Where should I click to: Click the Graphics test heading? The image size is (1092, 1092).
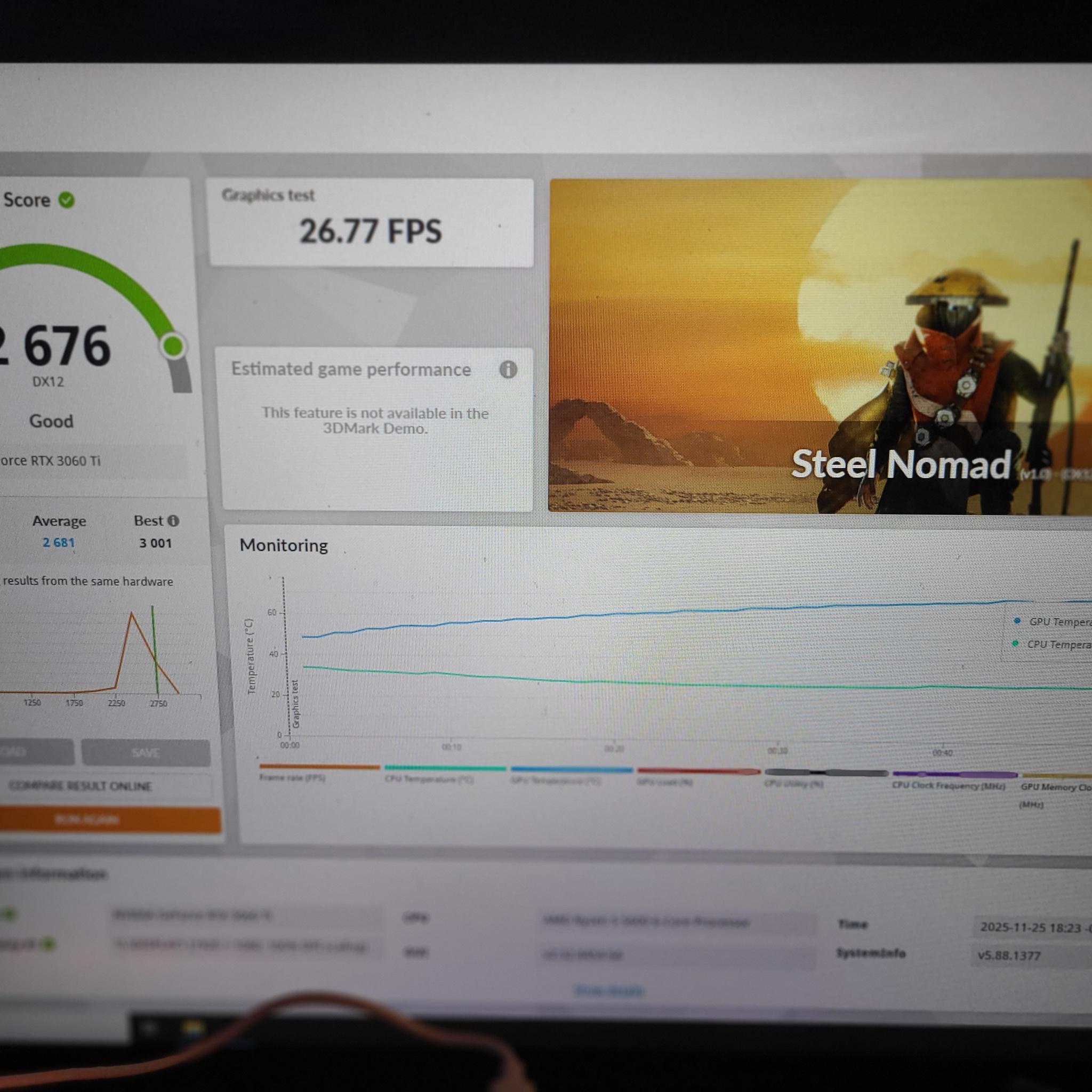pos(268,195)
